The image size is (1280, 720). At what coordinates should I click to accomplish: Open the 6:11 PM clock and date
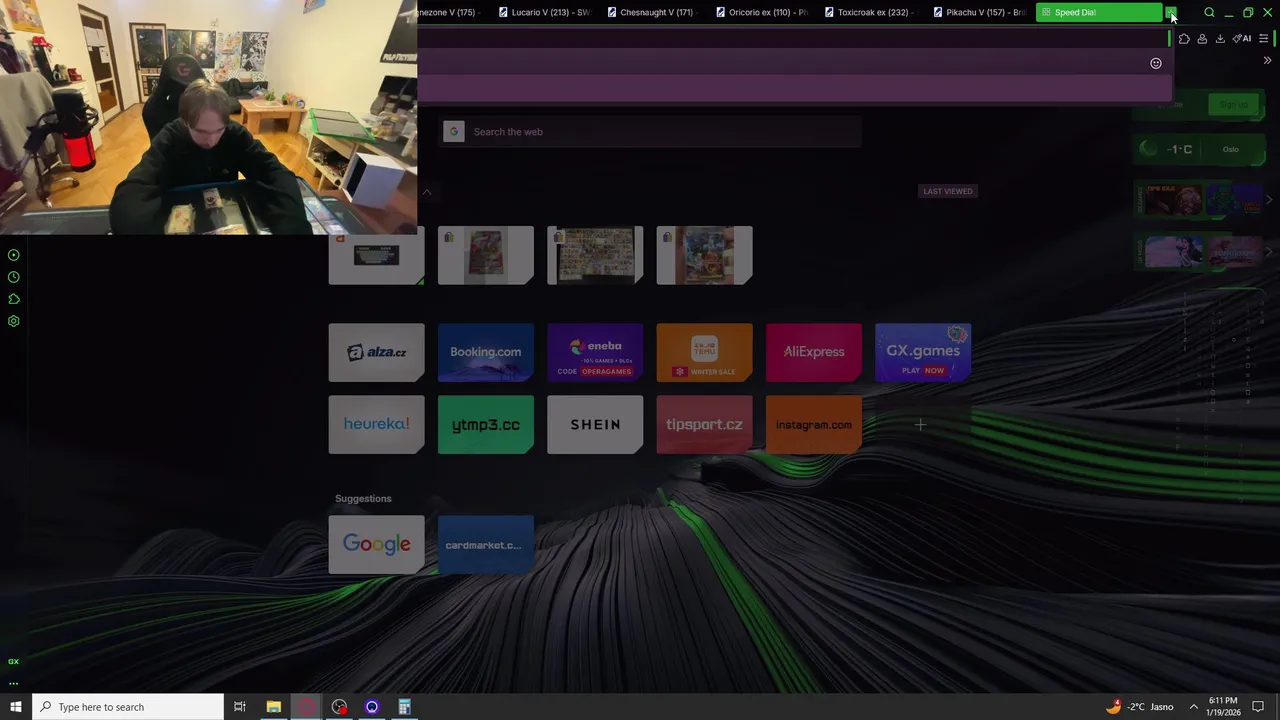1223,707
